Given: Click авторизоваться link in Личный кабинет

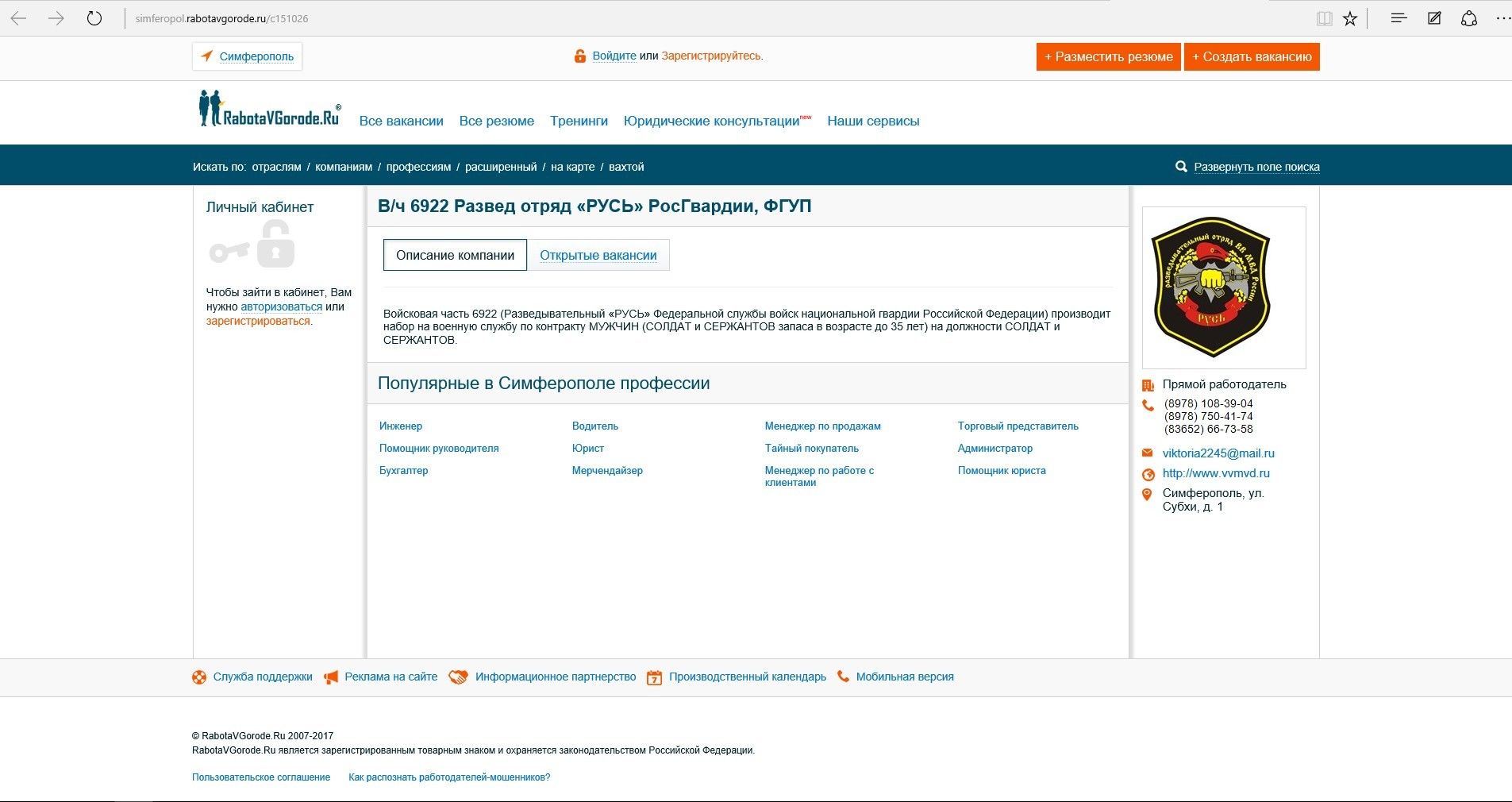Looking at the screenshot, I should coord(281,307).
